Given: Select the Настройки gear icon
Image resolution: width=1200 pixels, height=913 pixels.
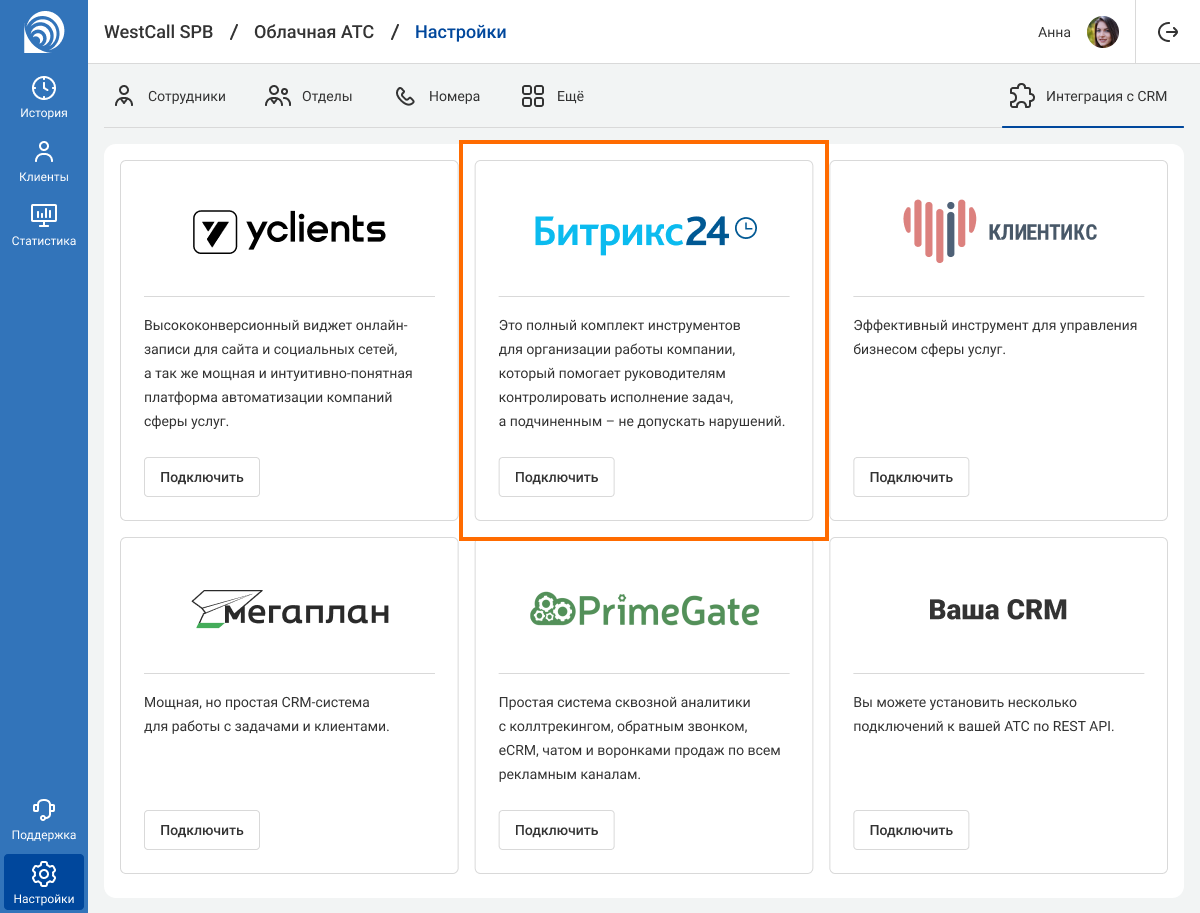Looking at the screenshot, I should [x=44, y=874].
